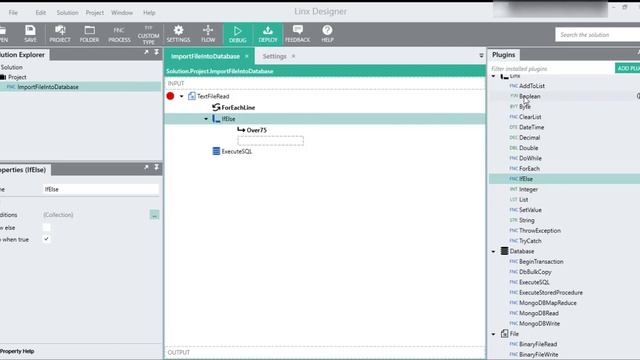Screen dimensions: 640x360
Task: Select the DbBulkCopy plugin
Action: point(535,272)
